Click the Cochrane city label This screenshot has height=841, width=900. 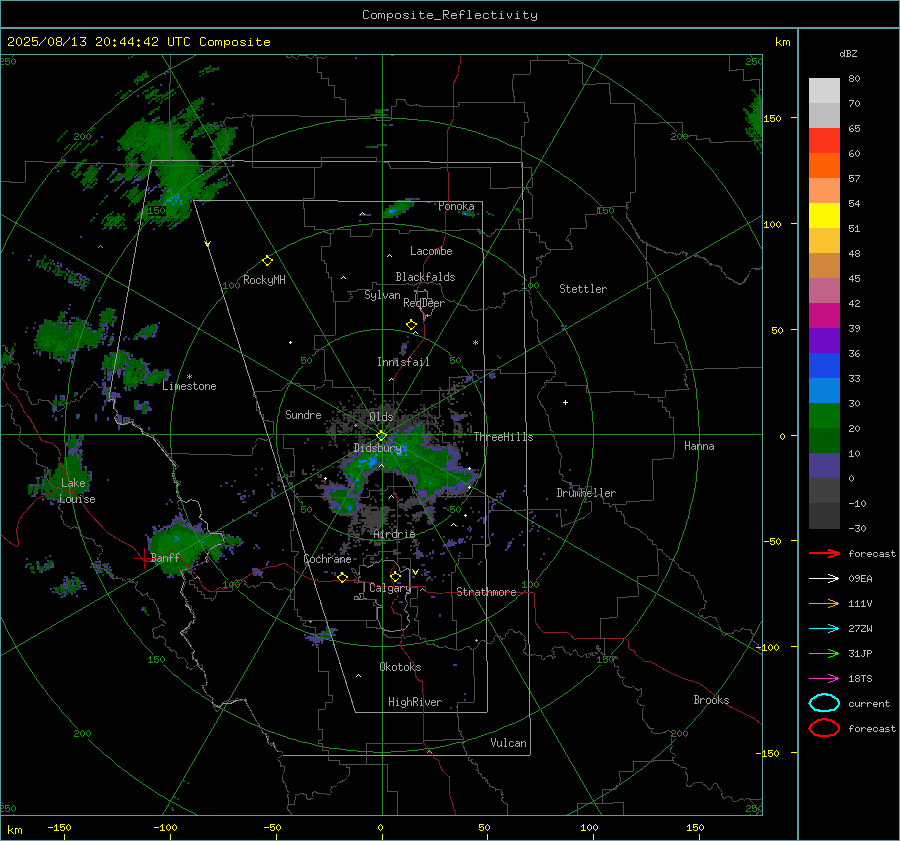327,559
